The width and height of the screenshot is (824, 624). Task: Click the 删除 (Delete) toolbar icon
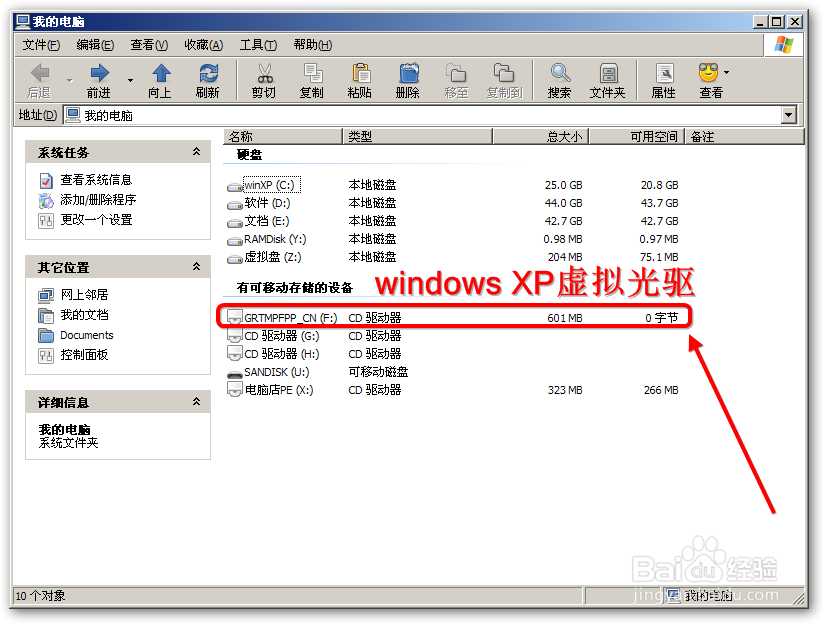click(x=408, y=80)
